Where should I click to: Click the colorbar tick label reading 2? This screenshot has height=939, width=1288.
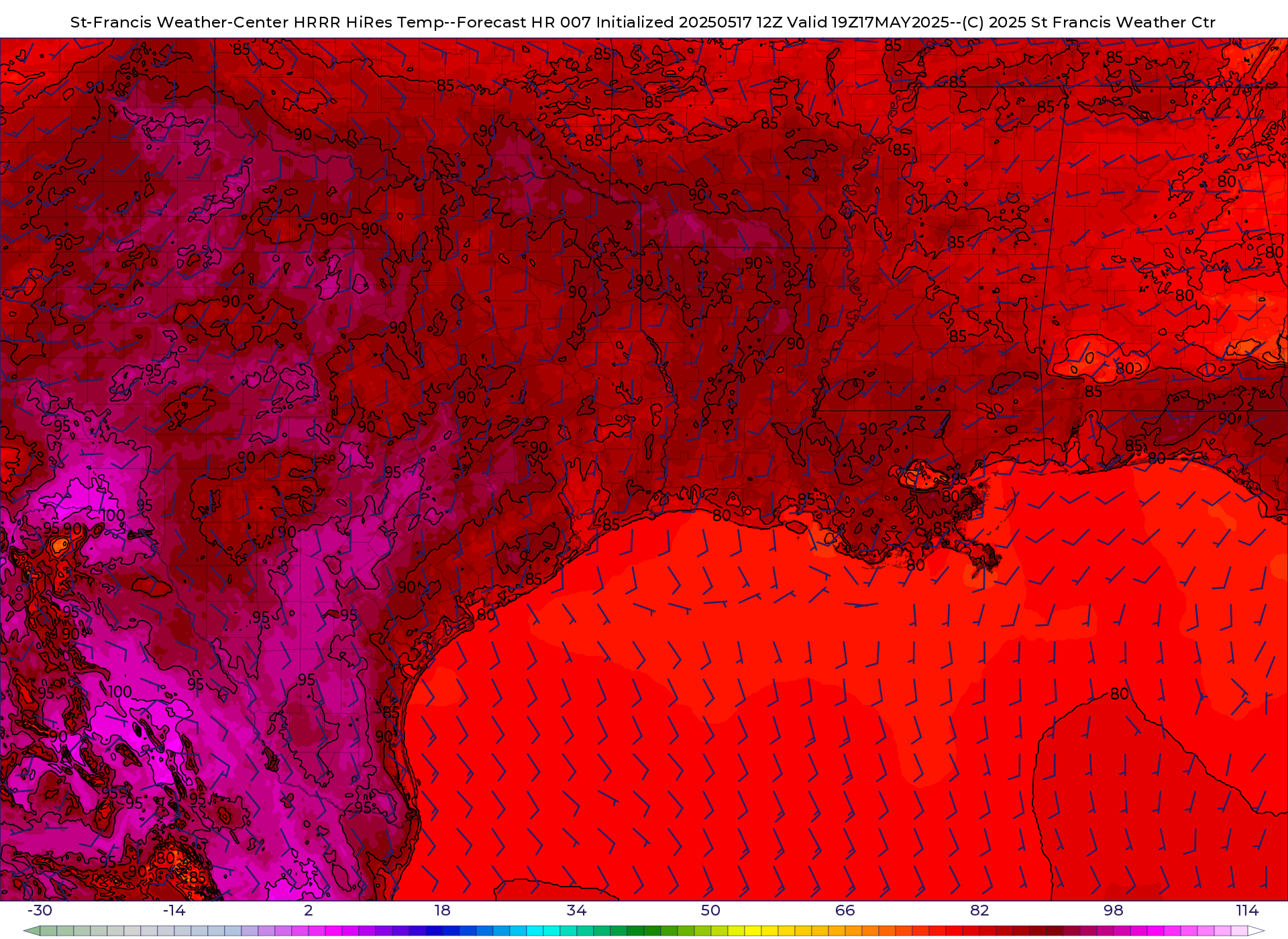(309, 910)
